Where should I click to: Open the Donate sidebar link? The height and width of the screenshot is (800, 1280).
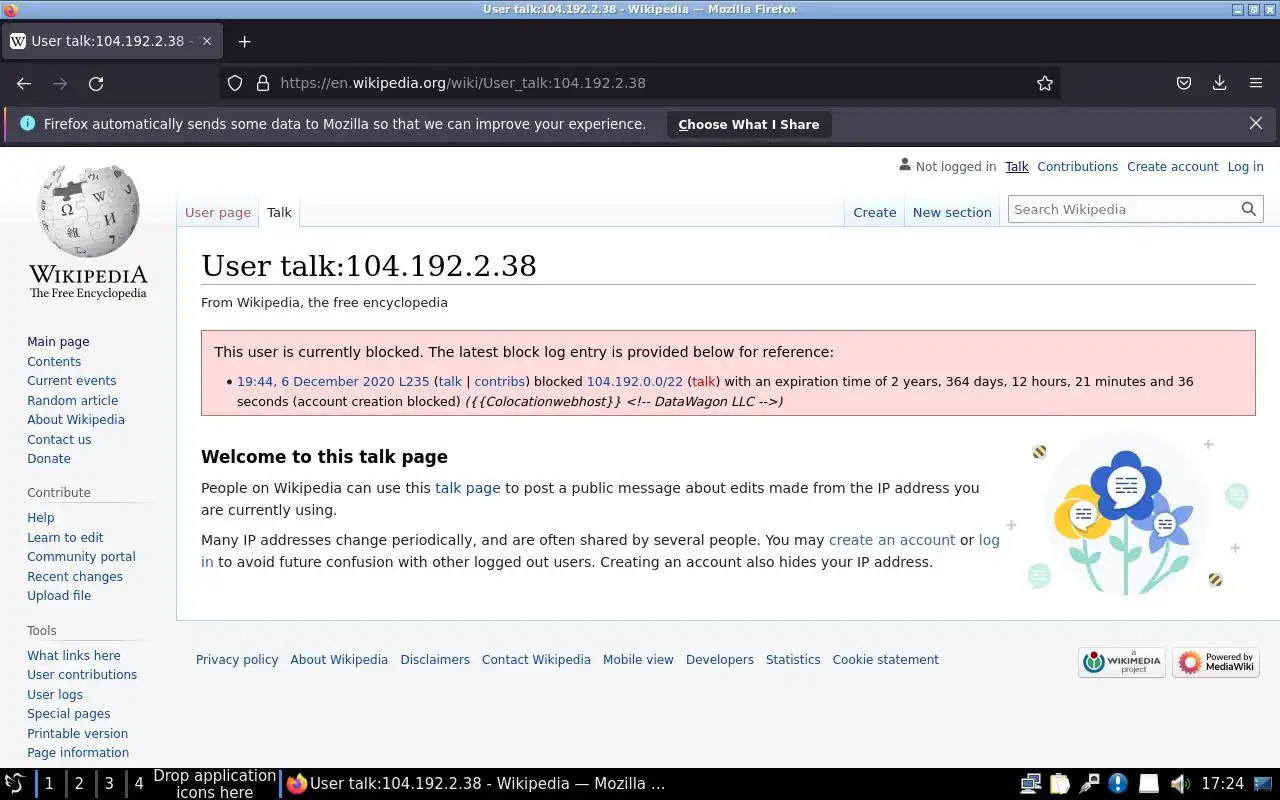(49, 459)
